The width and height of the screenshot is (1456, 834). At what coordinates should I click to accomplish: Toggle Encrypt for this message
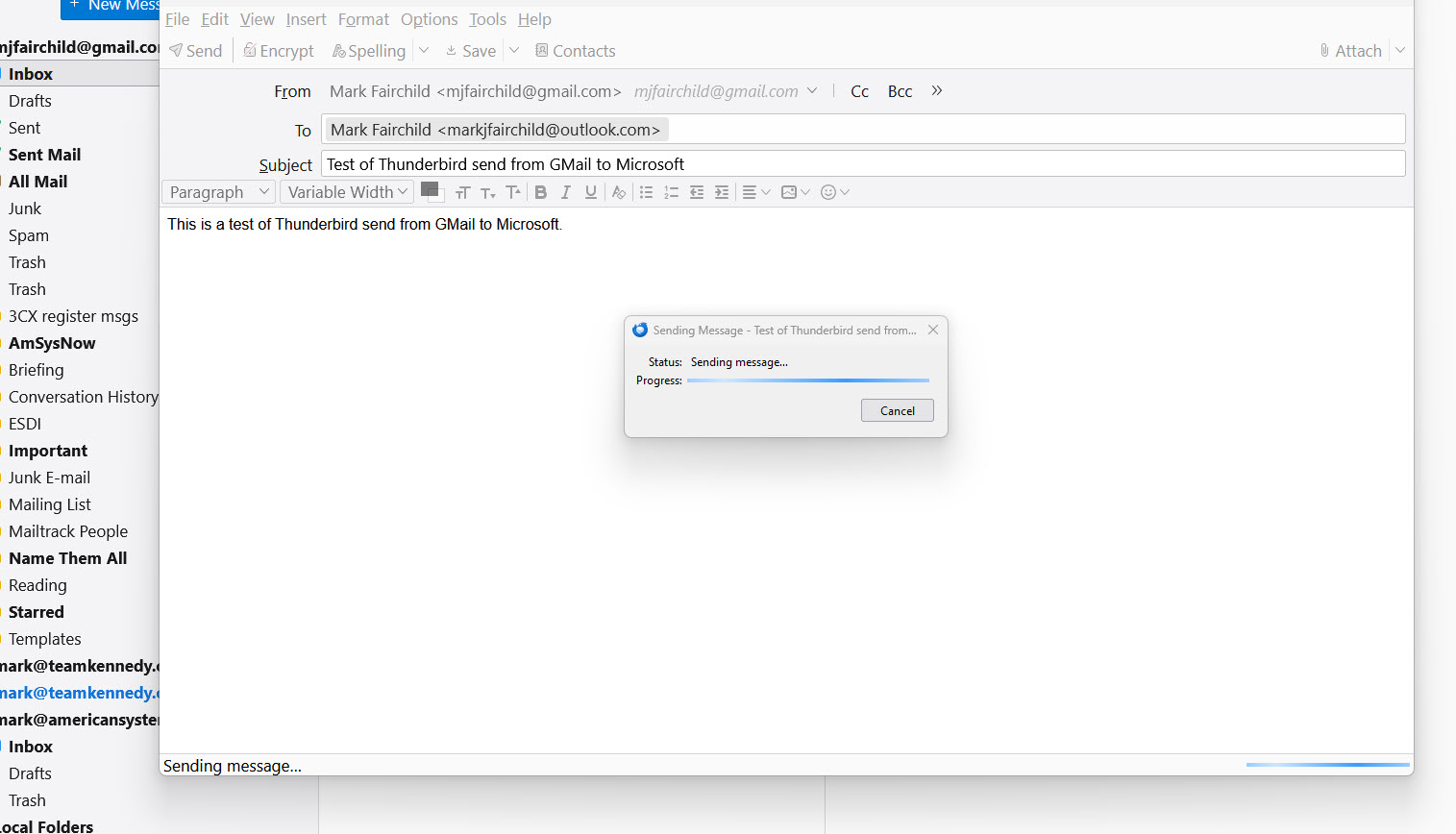click(x=279, y=51)
